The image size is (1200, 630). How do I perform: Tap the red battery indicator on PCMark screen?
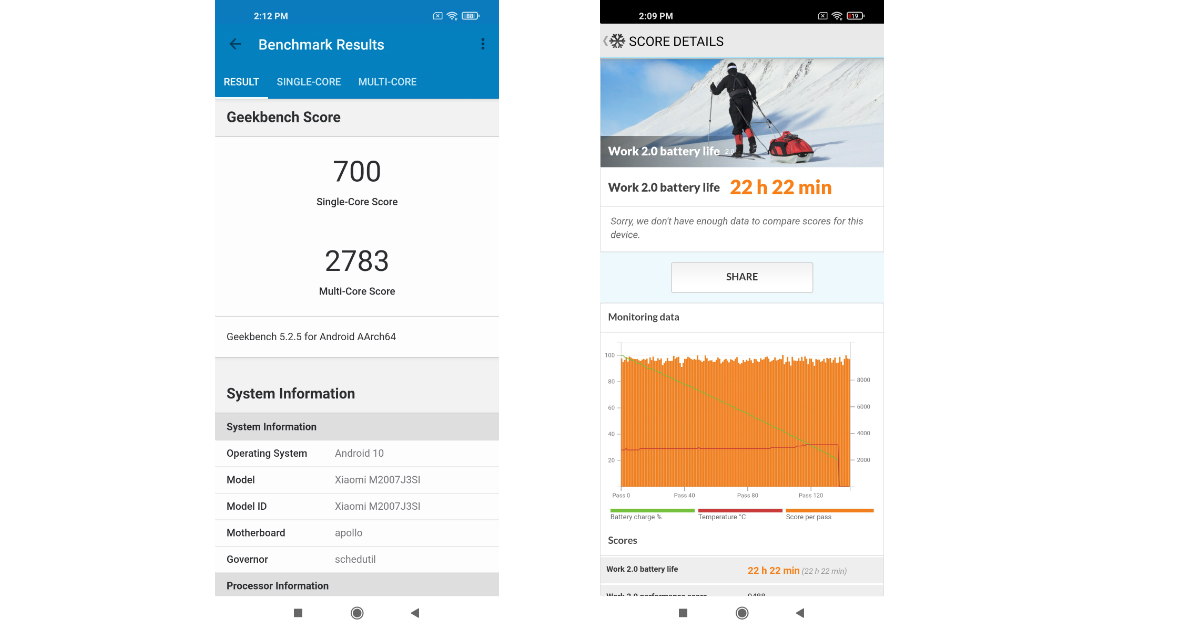point(855,16)
